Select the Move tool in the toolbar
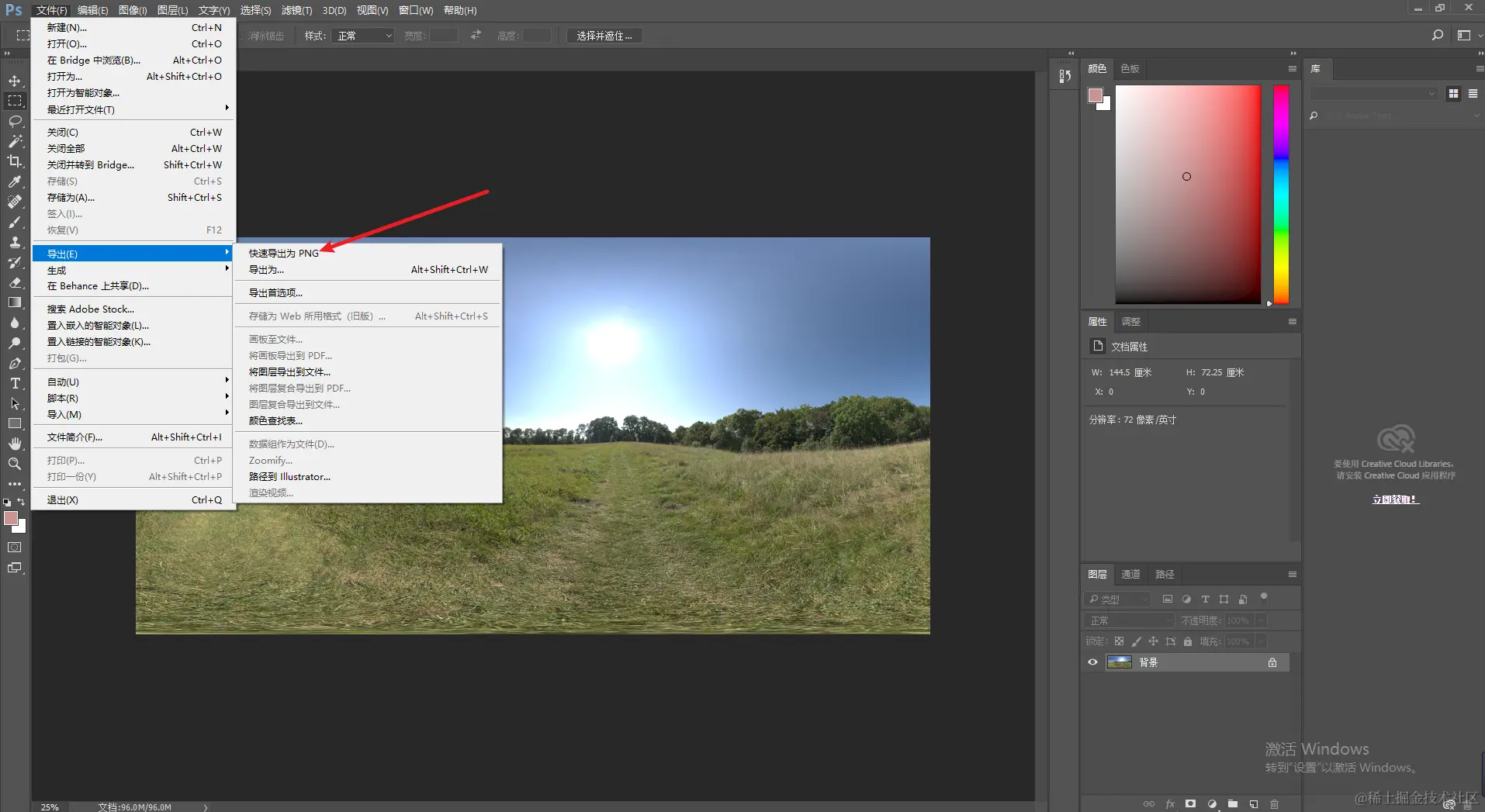Viewport: 1485px width, 812px height. click(x=15, y=81)
